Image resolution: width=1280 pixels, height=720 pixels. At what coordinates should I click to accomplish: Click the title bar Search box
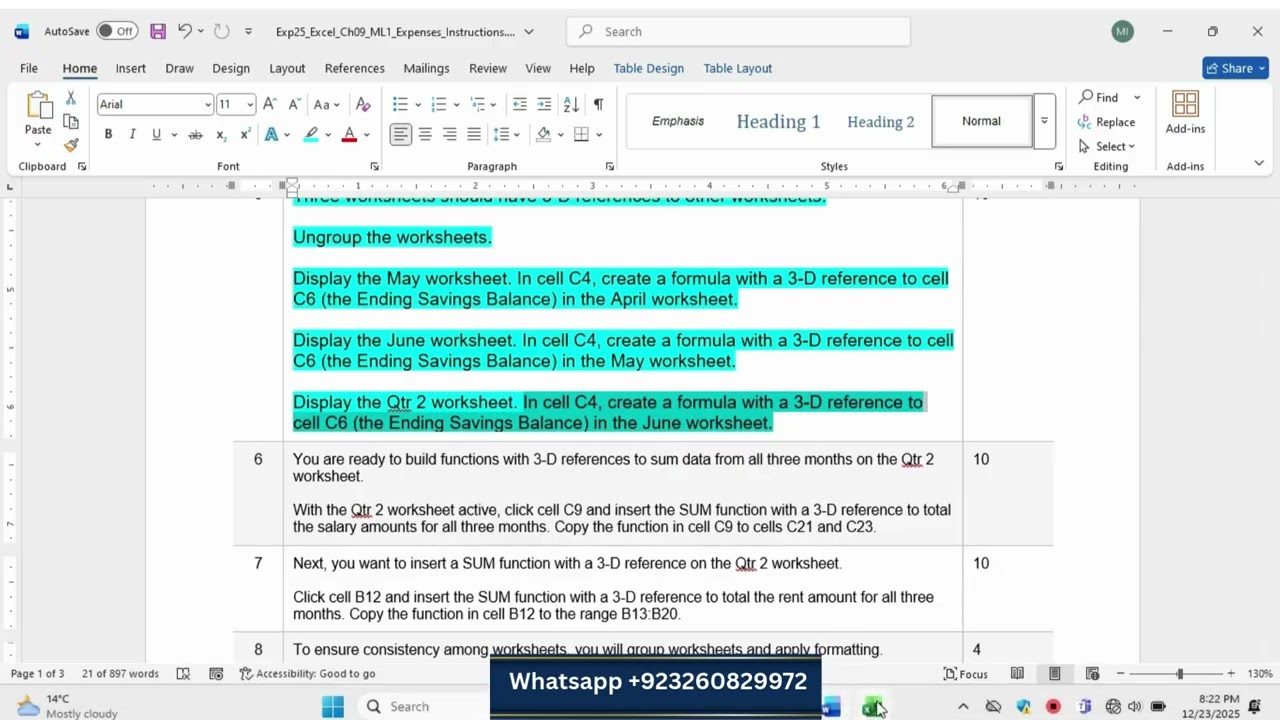pyautogui.click(x=738, y=31)
